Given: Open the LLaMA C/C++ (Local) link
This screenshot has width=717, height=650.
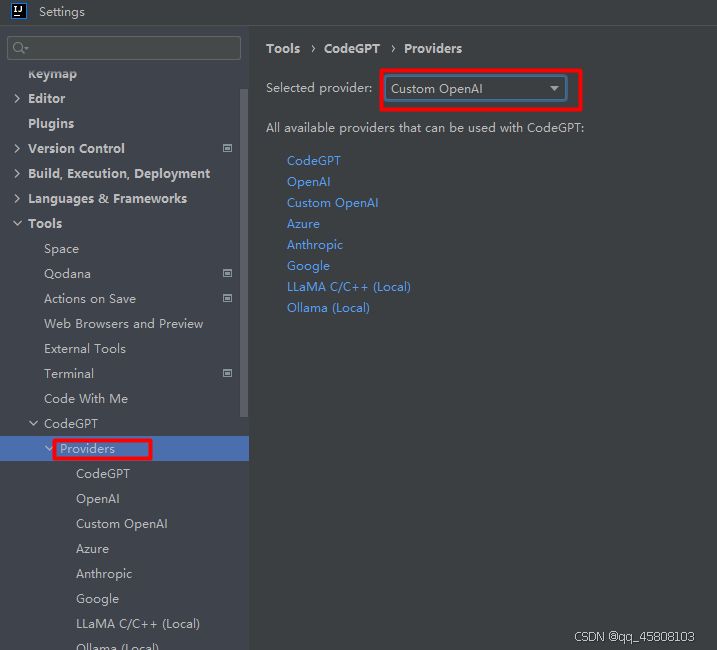Looking at the screenshot, I should pos(348,287).
